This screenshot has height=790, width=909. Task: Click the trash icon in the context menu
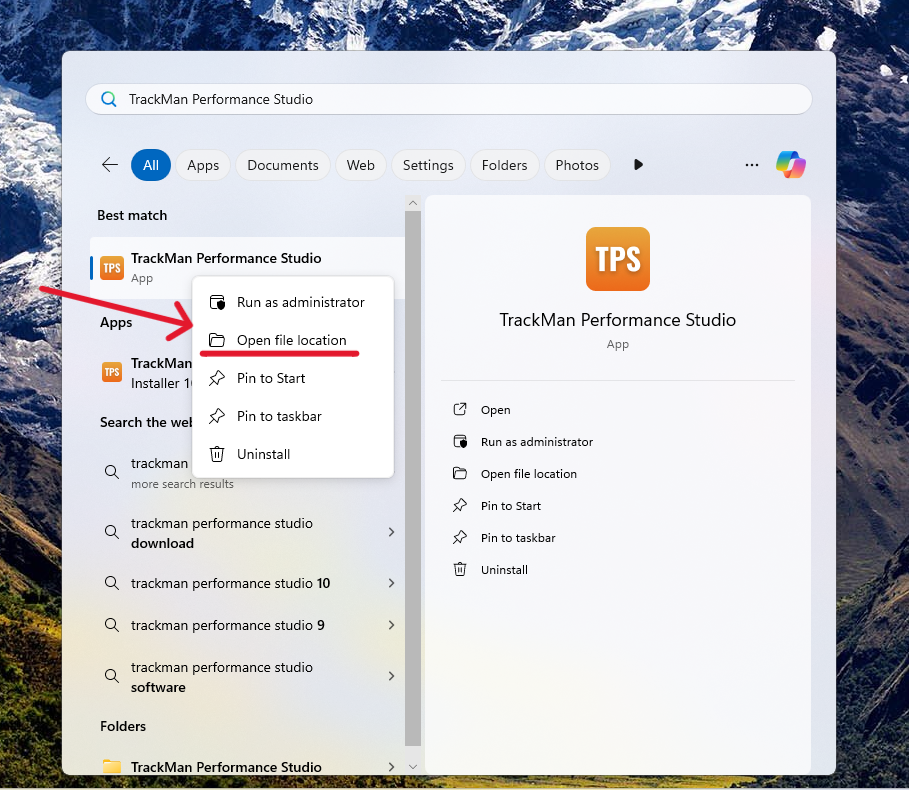[x=217, y=454]
